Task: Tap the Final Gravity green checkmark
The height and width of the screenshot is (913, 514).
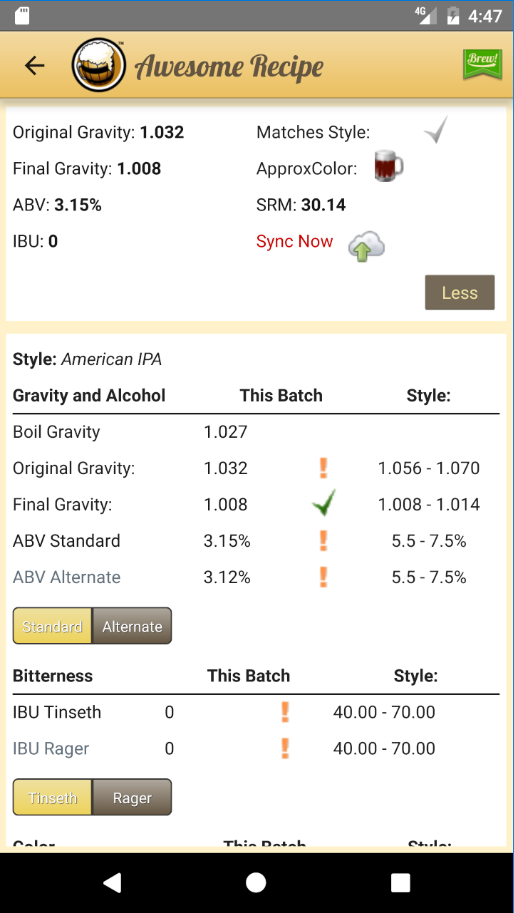Action: tap(324, 502)
